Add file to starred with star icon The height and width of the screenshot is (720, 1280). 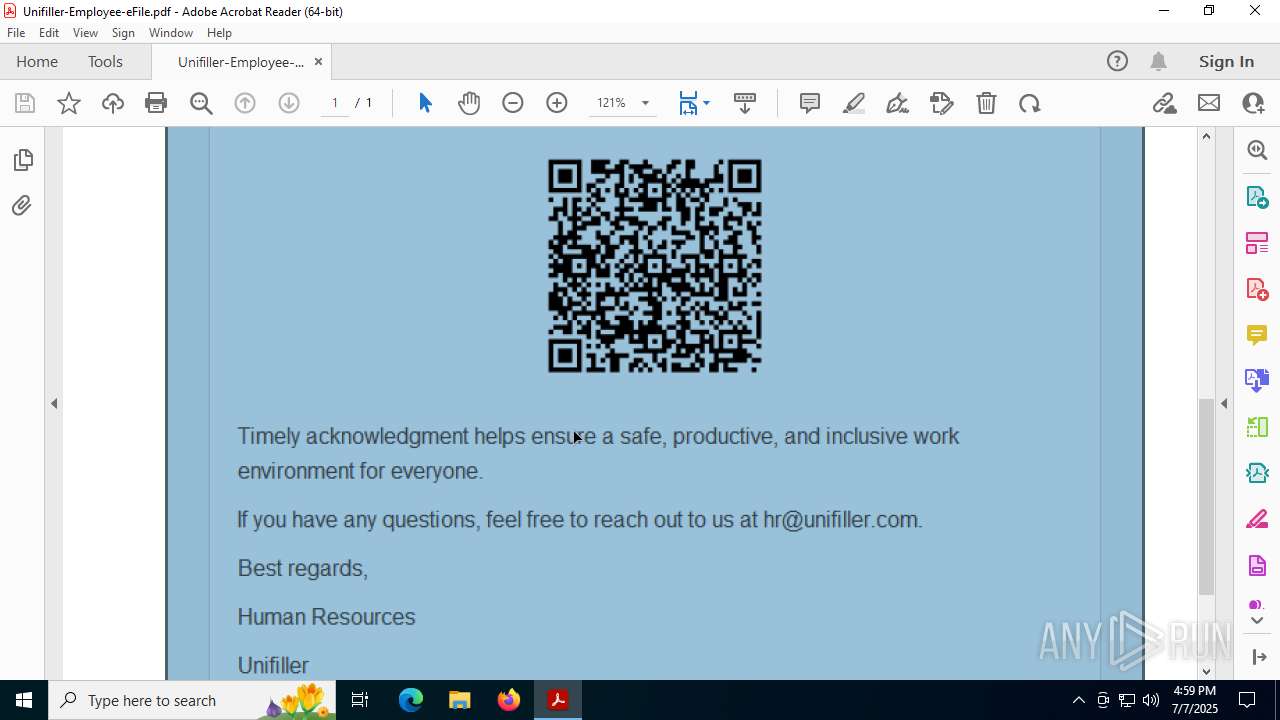point(69,103)
